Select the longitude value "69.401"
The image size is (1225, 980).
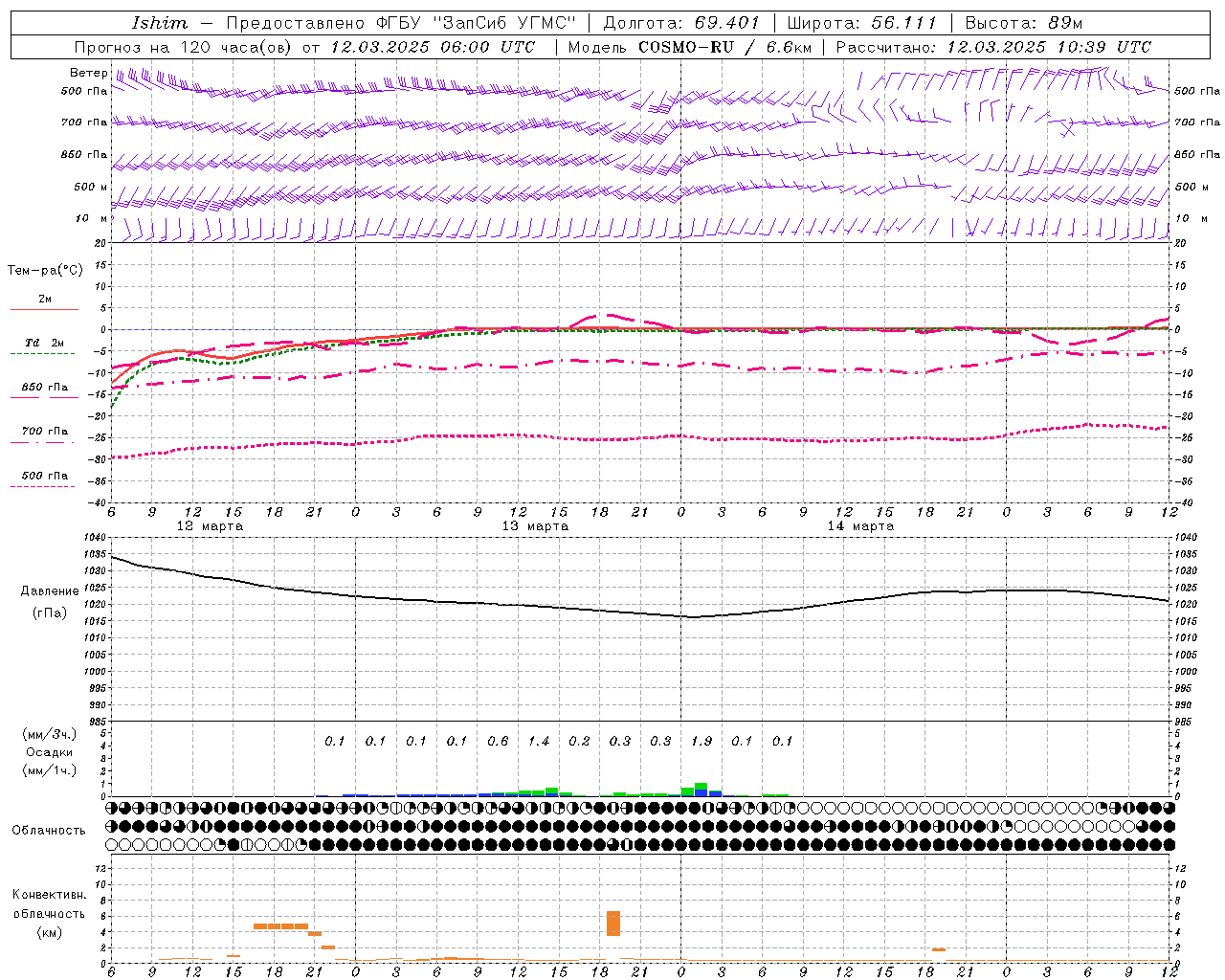(726, 23)
